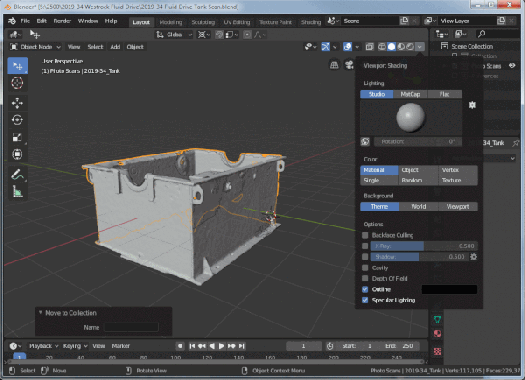This screenshot has height=380, width=525.
Task: Switch to Material Preview shading icon
Action: point(400,47)
